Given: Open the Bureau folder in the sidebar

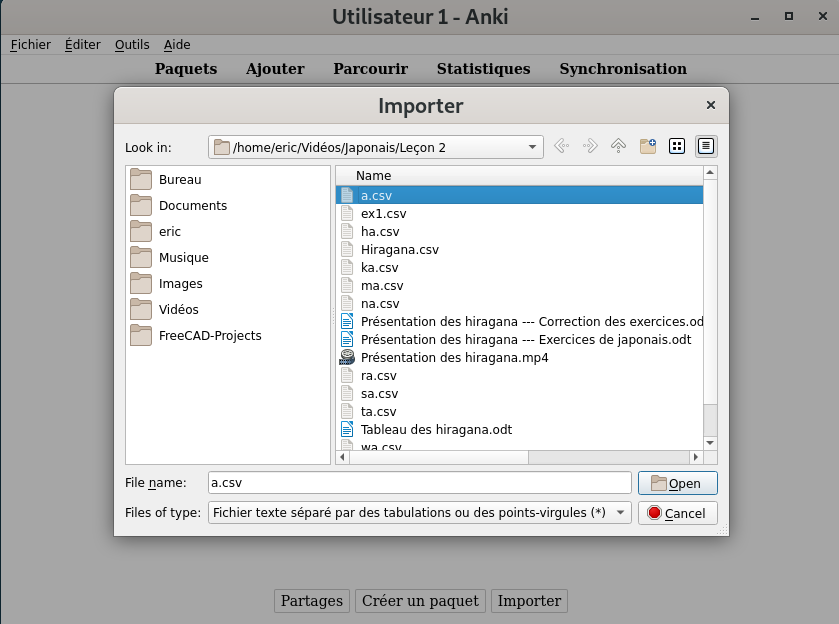Looking at the screenshot, I should (179, 180).
